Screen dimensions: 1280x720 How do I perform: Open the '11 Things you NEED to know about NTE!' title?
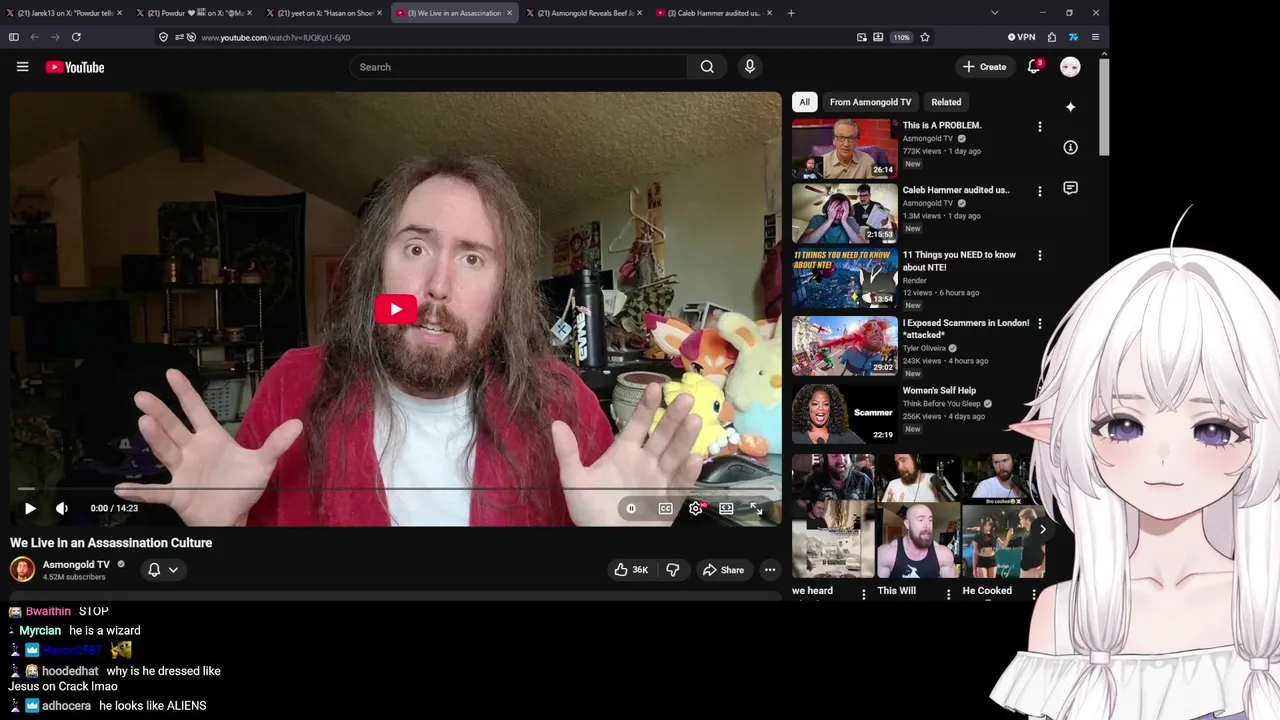(959, 261)
